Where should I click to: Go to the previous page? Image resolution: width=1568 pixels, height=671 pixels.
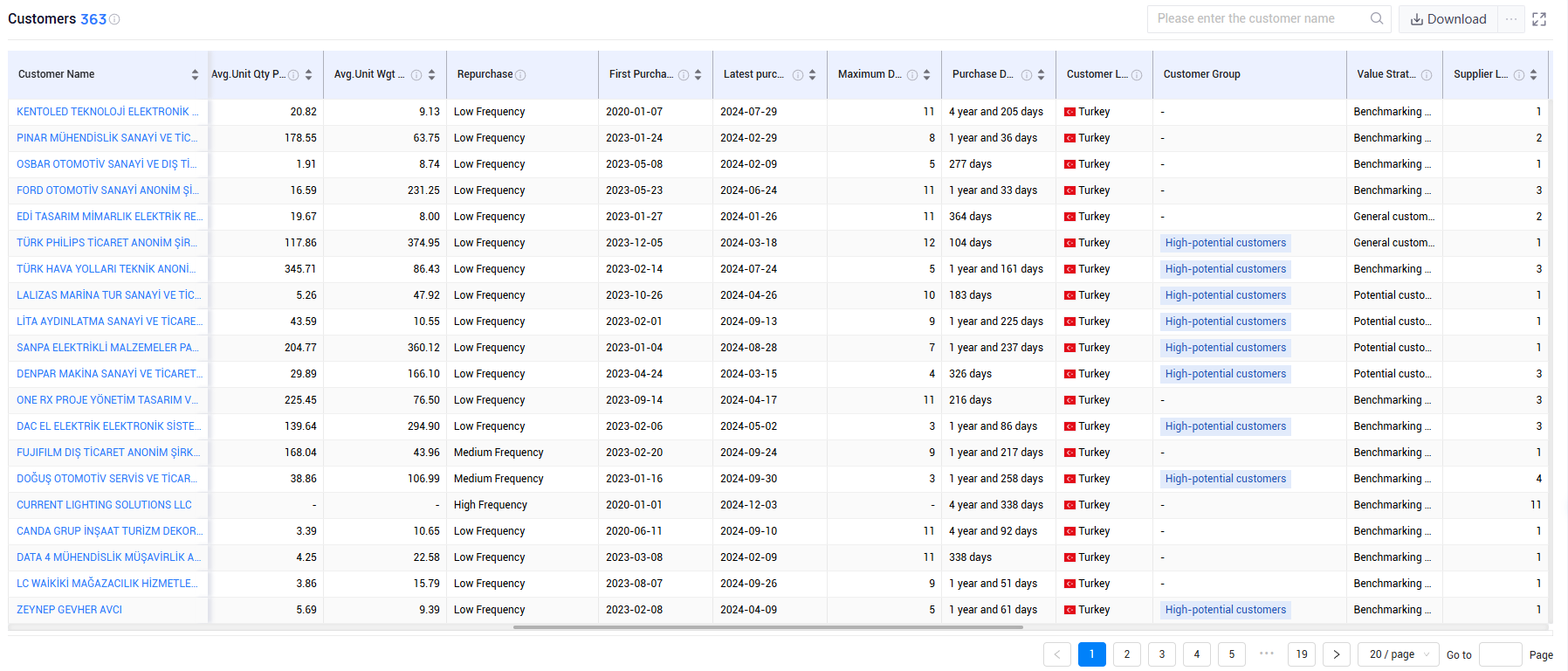(1057, 654)
